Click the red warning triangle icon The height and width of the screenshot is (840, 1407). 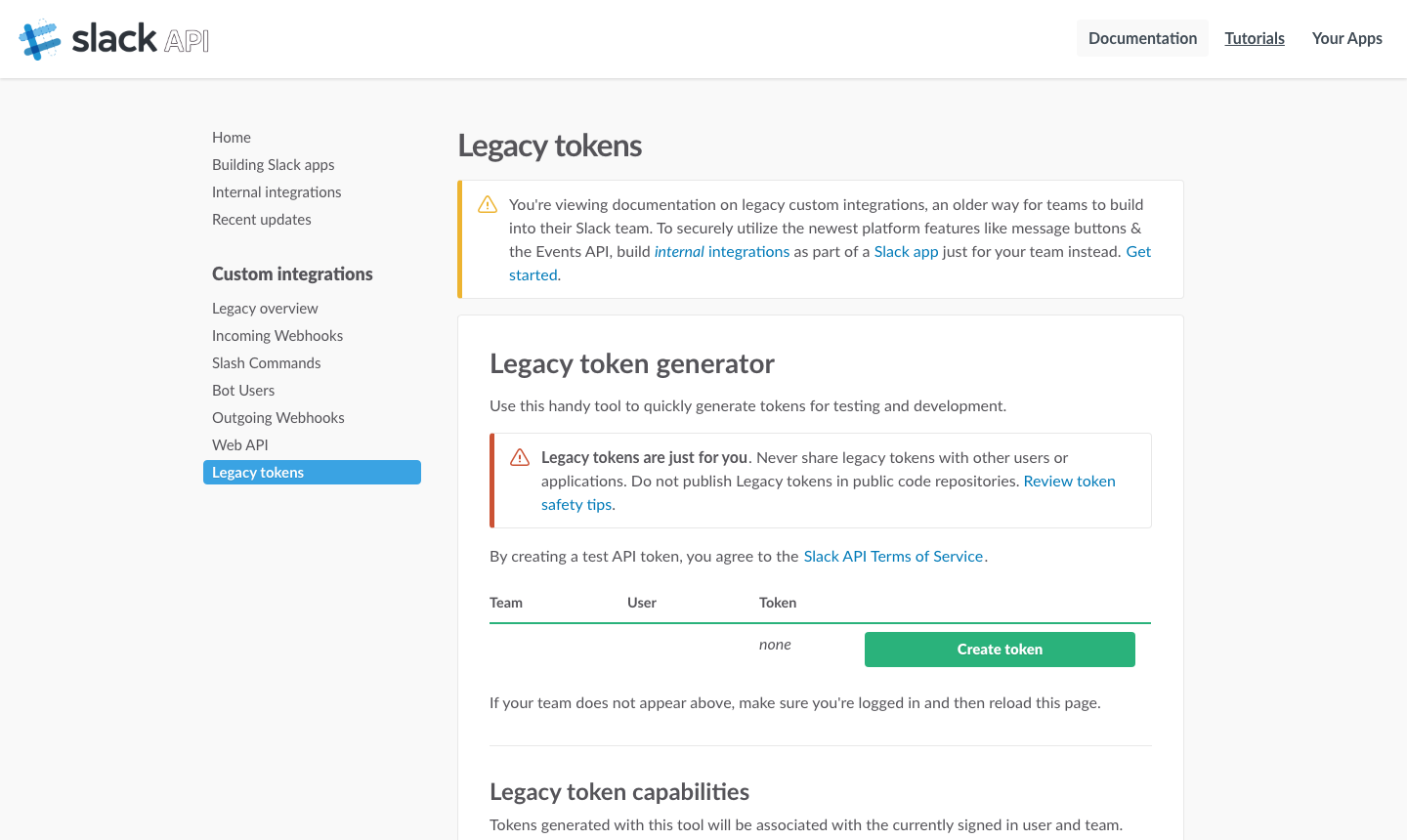[520, 458]
